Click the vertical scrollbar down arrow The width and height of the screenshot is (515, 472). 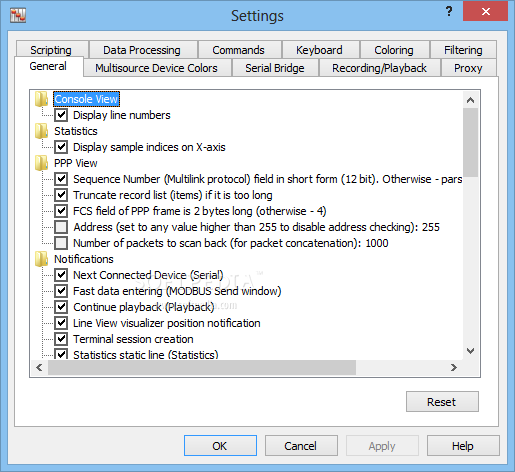[470, 351]
